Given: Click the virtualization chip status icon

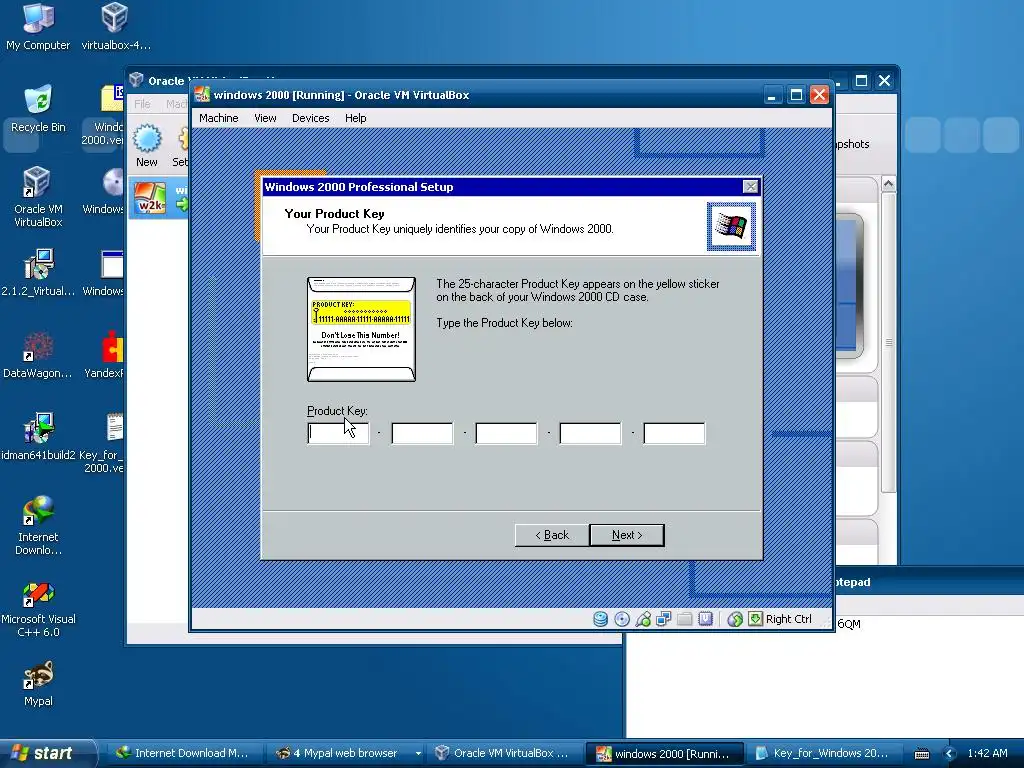Looking at the screenshot, I should pos(705,619).
